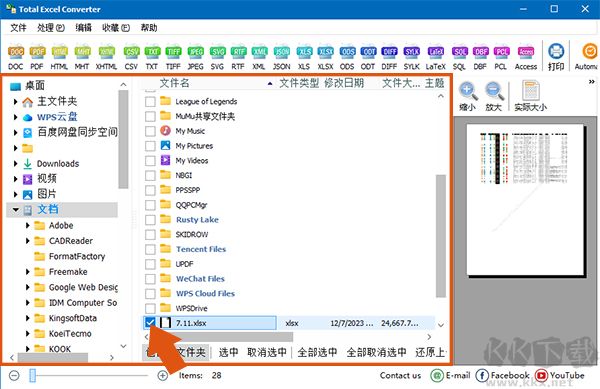Image resolution: width=600 pixels, height=389 pixels.
Task: Tick the My Pictures checkbox
Action: [150, 146]
